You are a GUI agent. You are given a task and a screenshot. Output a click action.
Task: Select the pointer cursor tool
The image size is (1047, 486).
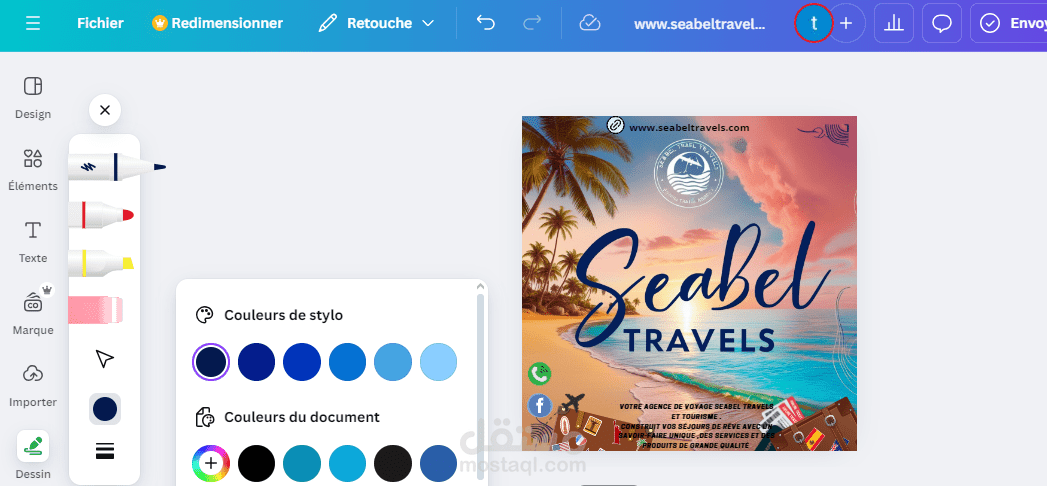tap(105, 359)
